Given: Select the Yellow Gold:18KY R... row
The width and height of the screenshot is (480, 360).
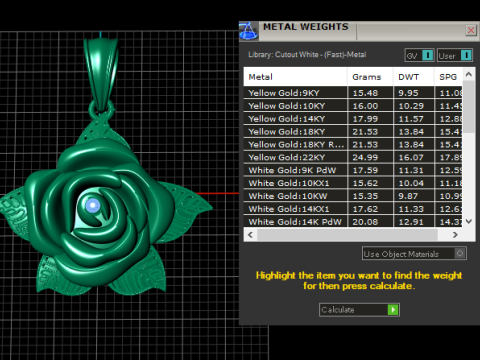Looking at the screenshot, I should coord(353,145).
